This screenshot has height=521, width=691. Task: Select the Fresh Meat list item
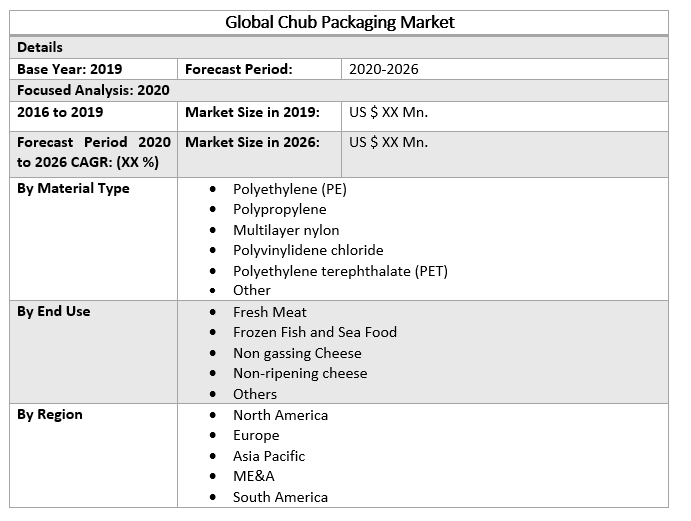tap(270, 312)
